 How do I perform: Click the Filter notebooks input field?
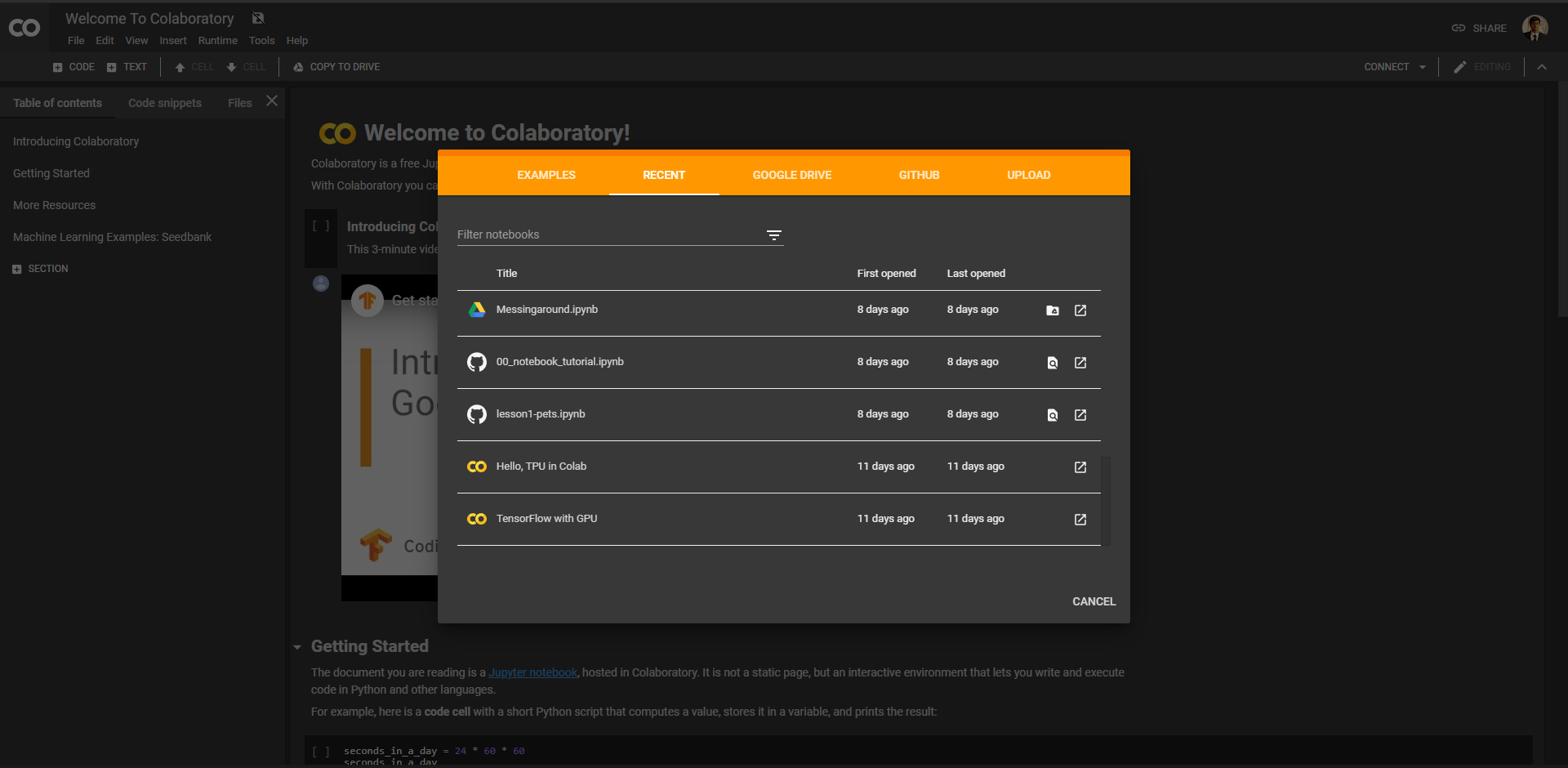tap(609, 234)
